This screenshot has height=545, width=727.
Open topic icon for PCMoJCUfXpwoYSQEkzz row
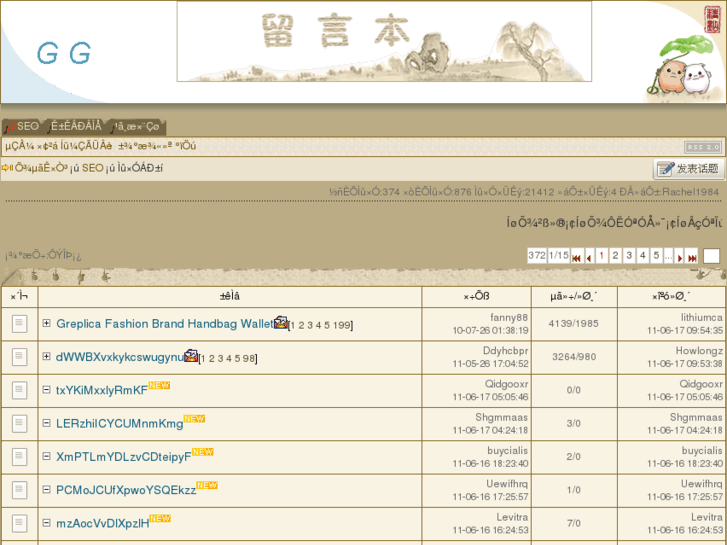coord(19,490)
